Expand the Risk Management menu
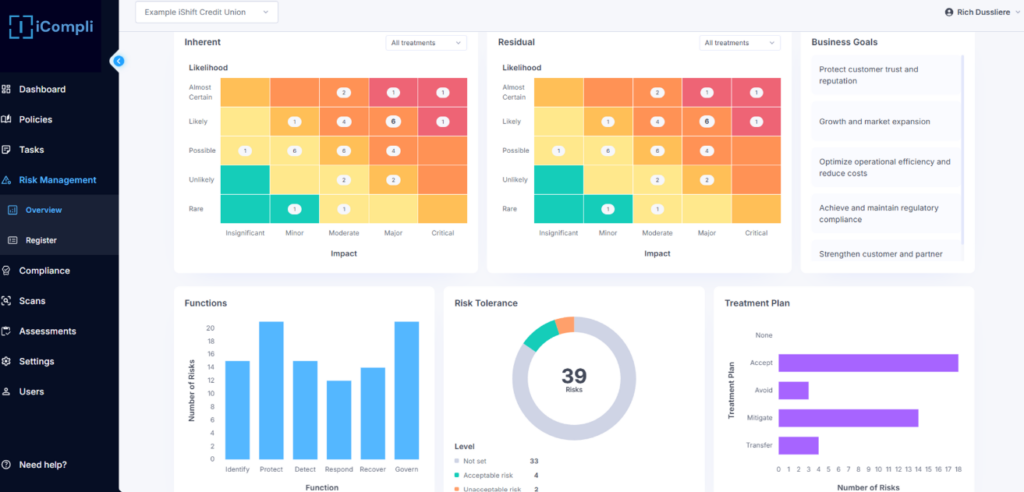This screenshot has height=492, width=1024. pyautogui.click(x=57, y=180)
